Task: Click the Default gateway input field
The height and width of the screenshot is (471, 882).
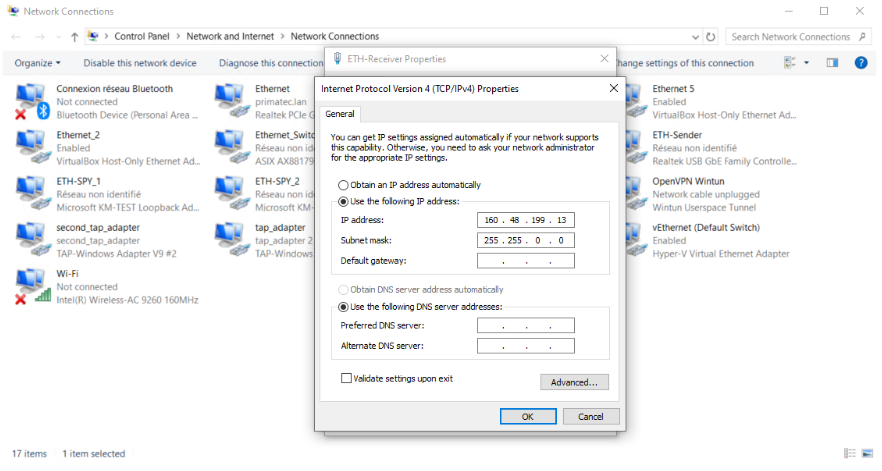Action: point(526,261)
